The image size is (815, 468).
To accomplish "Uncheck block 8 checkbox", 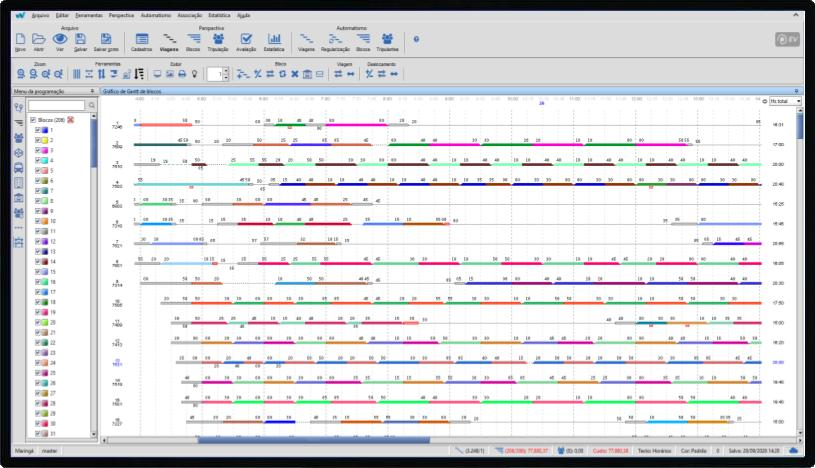I will pos(37,201).
